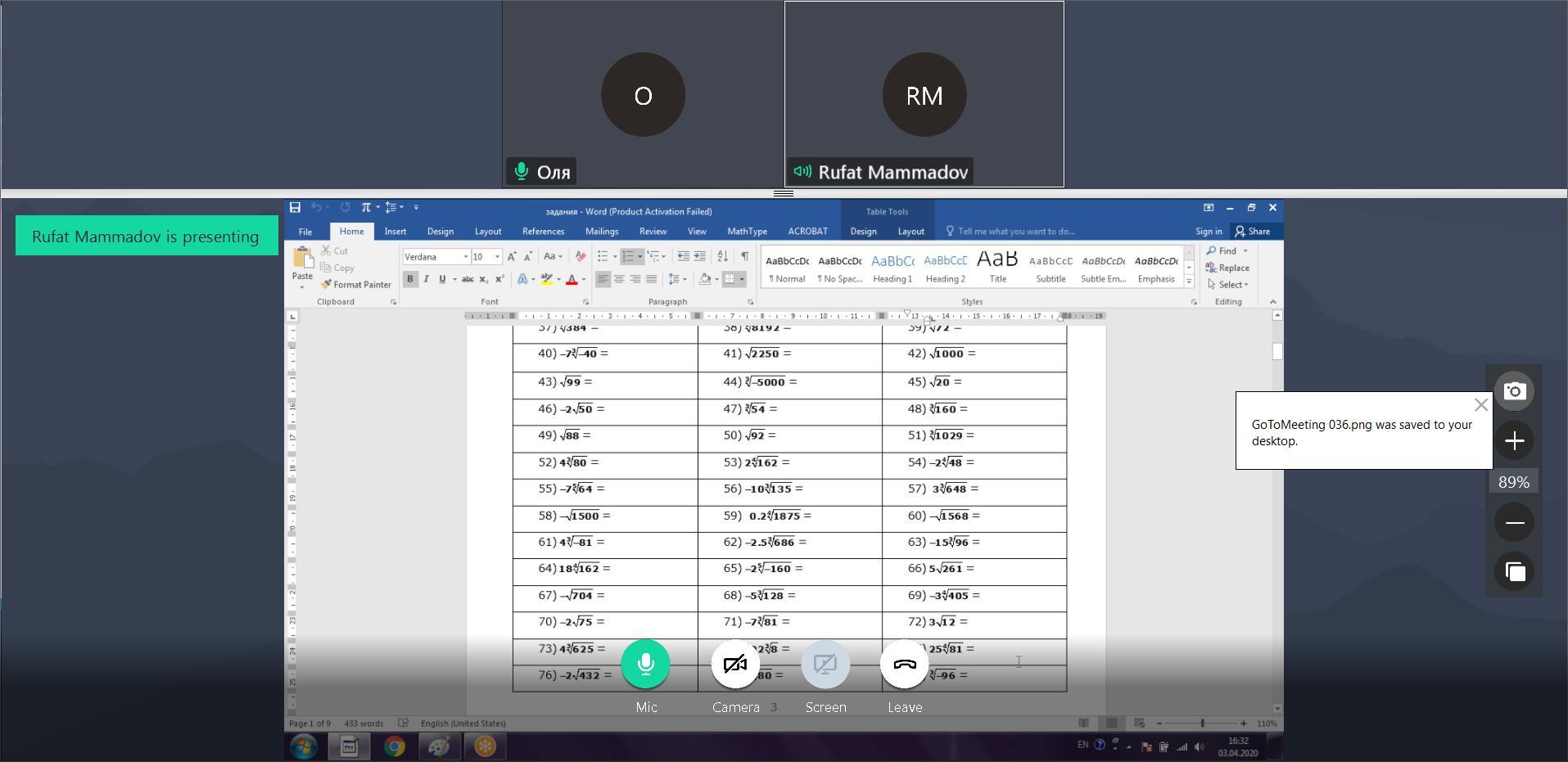Click the Share person icon in Word
Viewport: 1568px width, 762px height.
(x=1240, y=231)
